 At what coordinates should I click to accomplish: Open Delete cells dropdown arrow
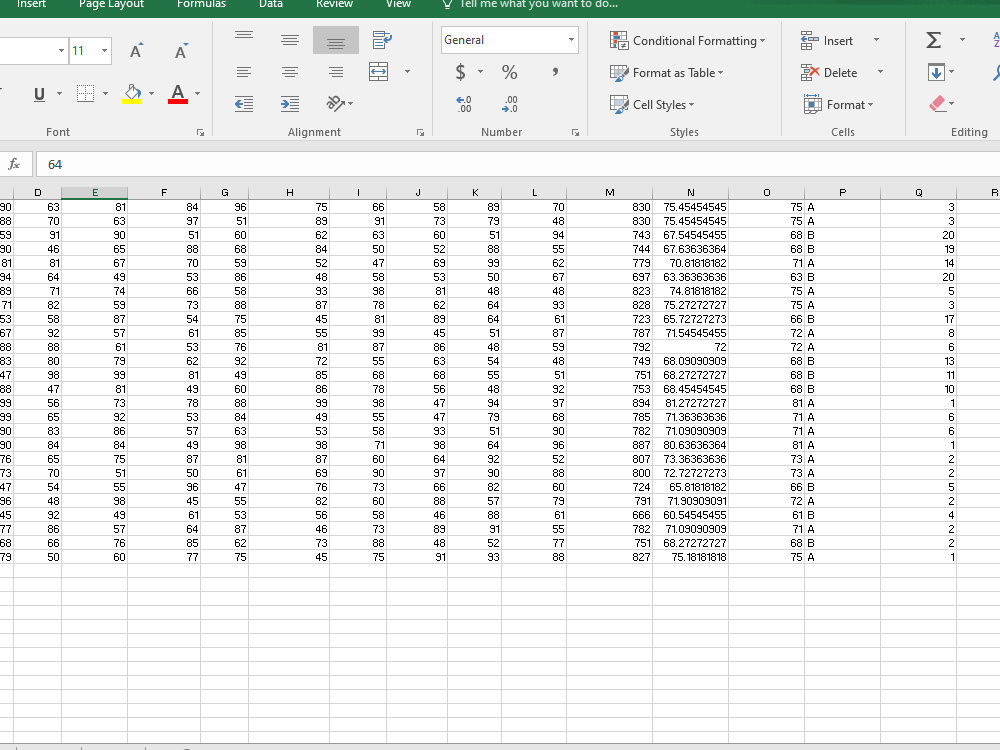[x=880, y=72]
